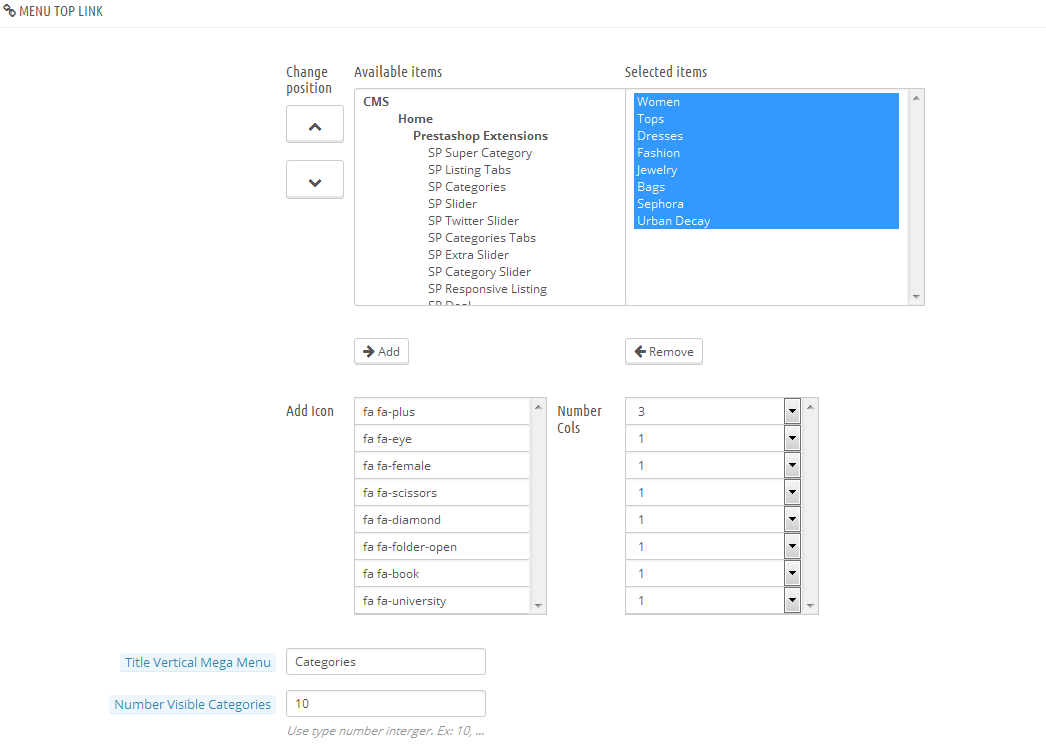Select CMS in Available items
Screen dimensions: 1046x748
[x=376, y=101]
